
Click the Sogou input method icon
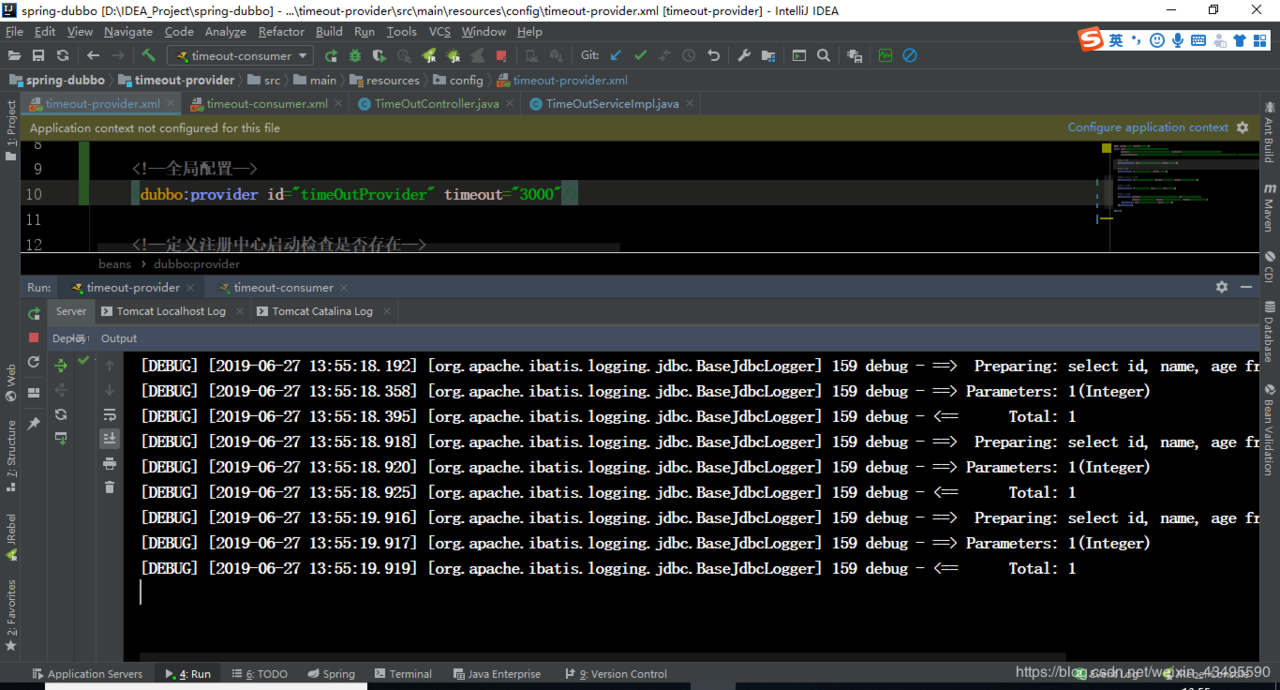(1090, 40)
